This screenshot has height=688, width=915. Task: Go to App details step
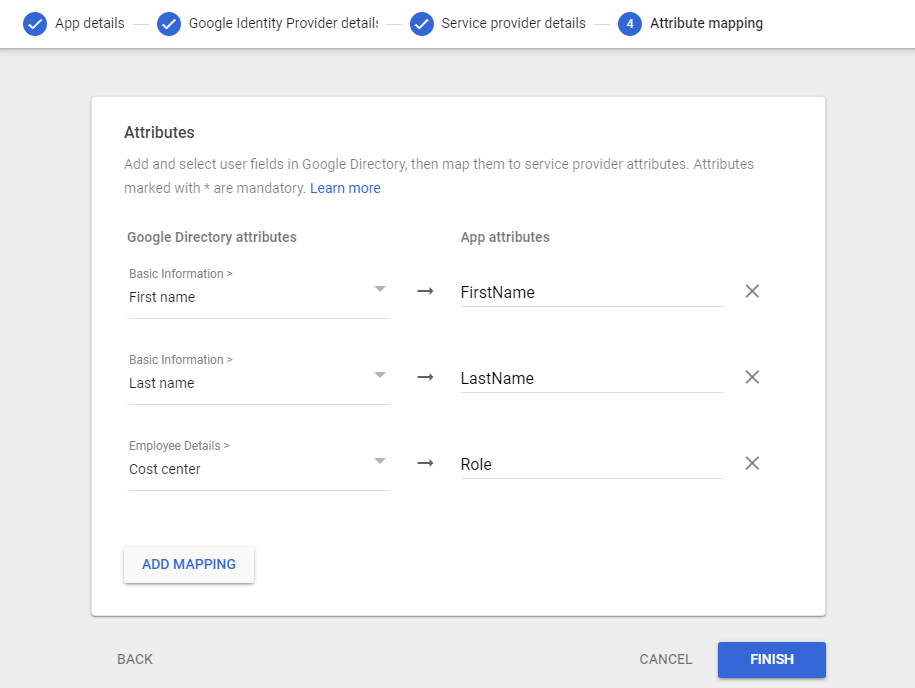point(90,23)
